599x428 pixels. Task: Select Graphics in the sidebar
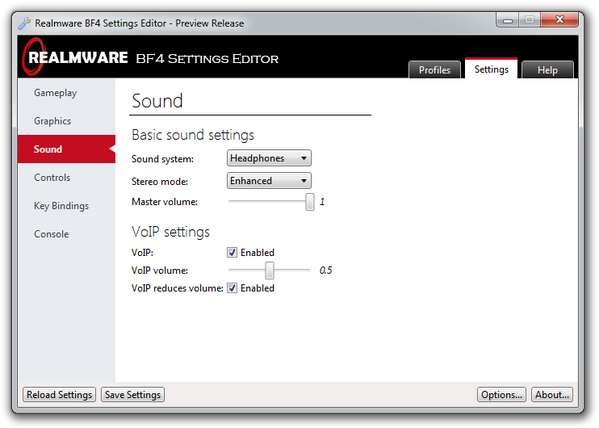66,121
